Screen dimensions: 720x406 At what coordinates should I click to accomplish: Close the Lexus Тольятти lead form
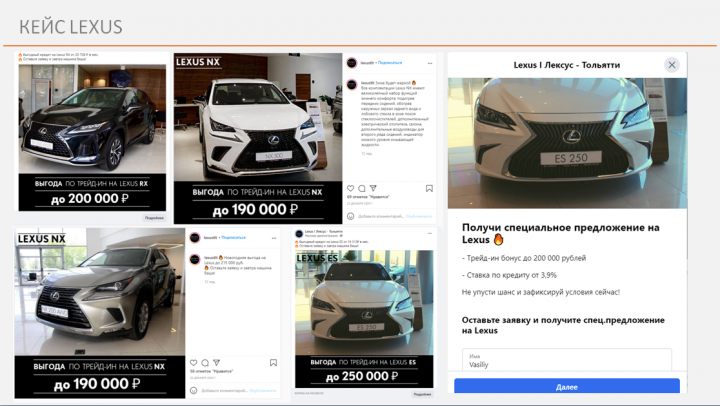[x=672, y=65]
